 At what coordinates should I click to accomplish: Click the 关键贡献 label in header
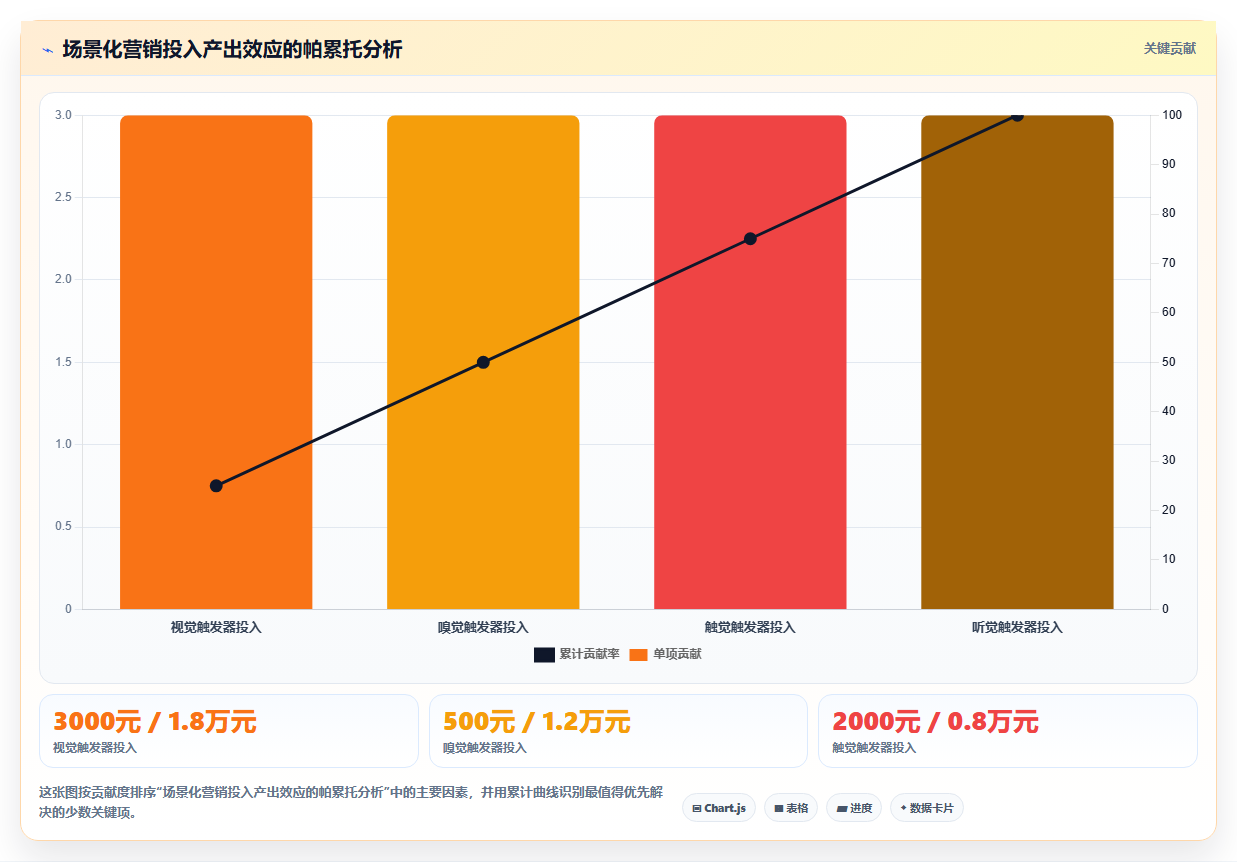pos(1170,48)
